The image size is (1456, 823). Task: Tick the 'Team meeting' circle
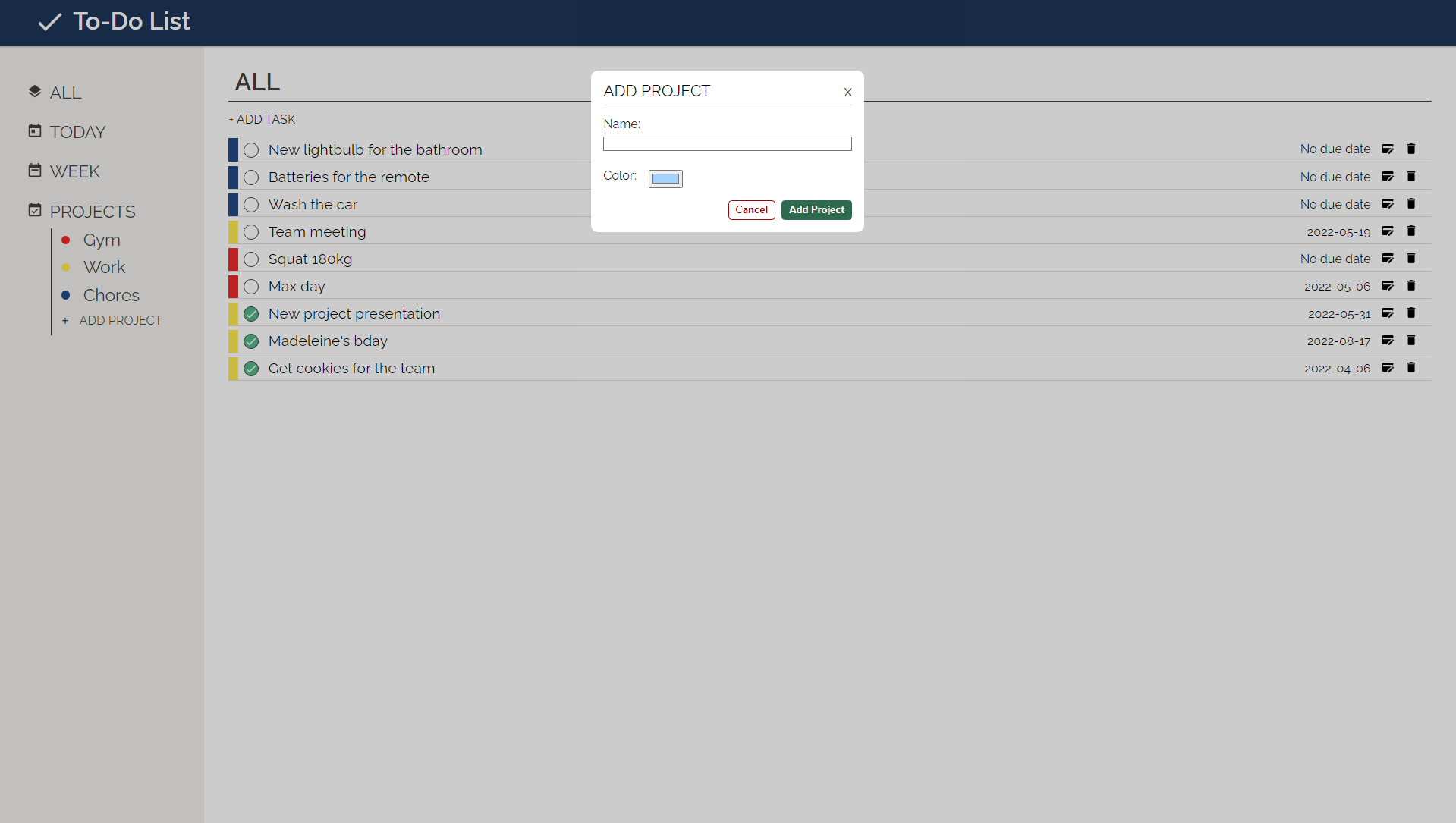click(251, 232)
